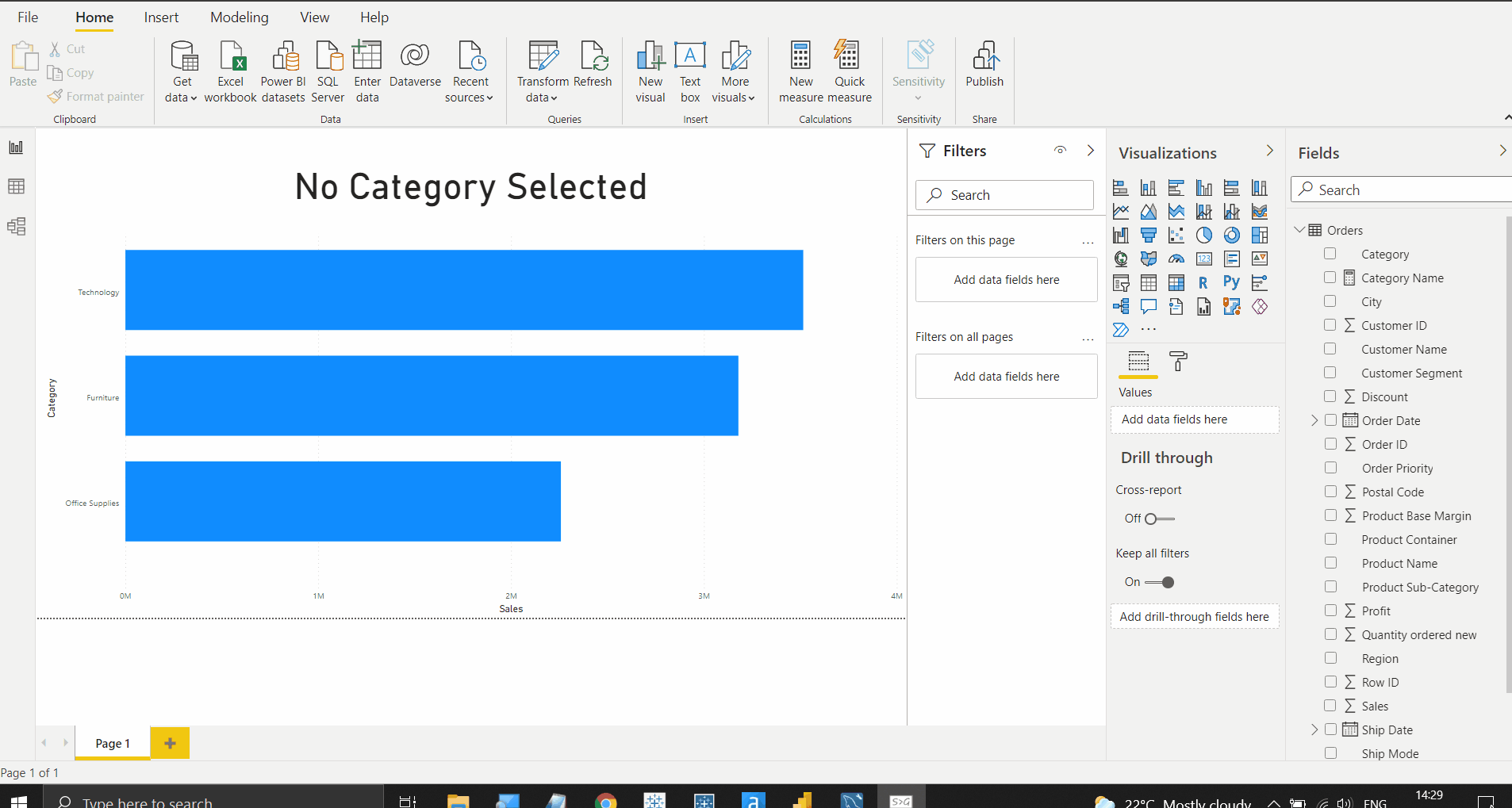The height and width of the screenshot is (808, 1512).
Task: Click the New measure button
Action: (x=801, y=72)
